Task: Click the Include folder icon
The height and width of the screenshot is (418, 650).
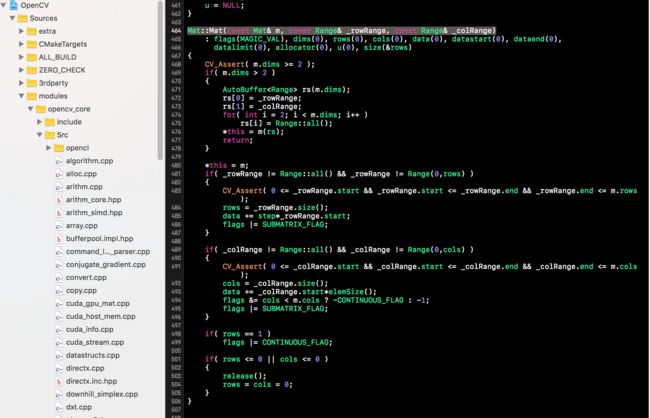Action: (x=50, y=122)
